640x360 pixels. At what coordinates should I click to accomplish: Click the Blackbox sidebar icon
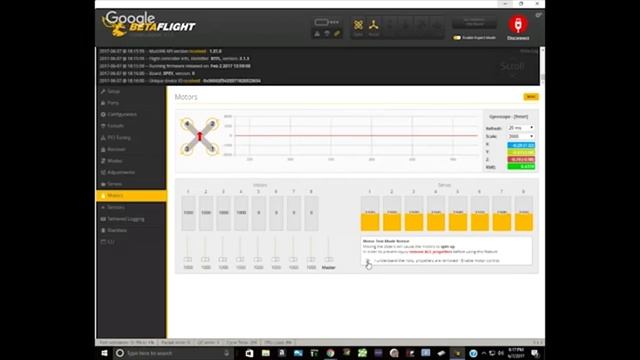coord(103,230)
